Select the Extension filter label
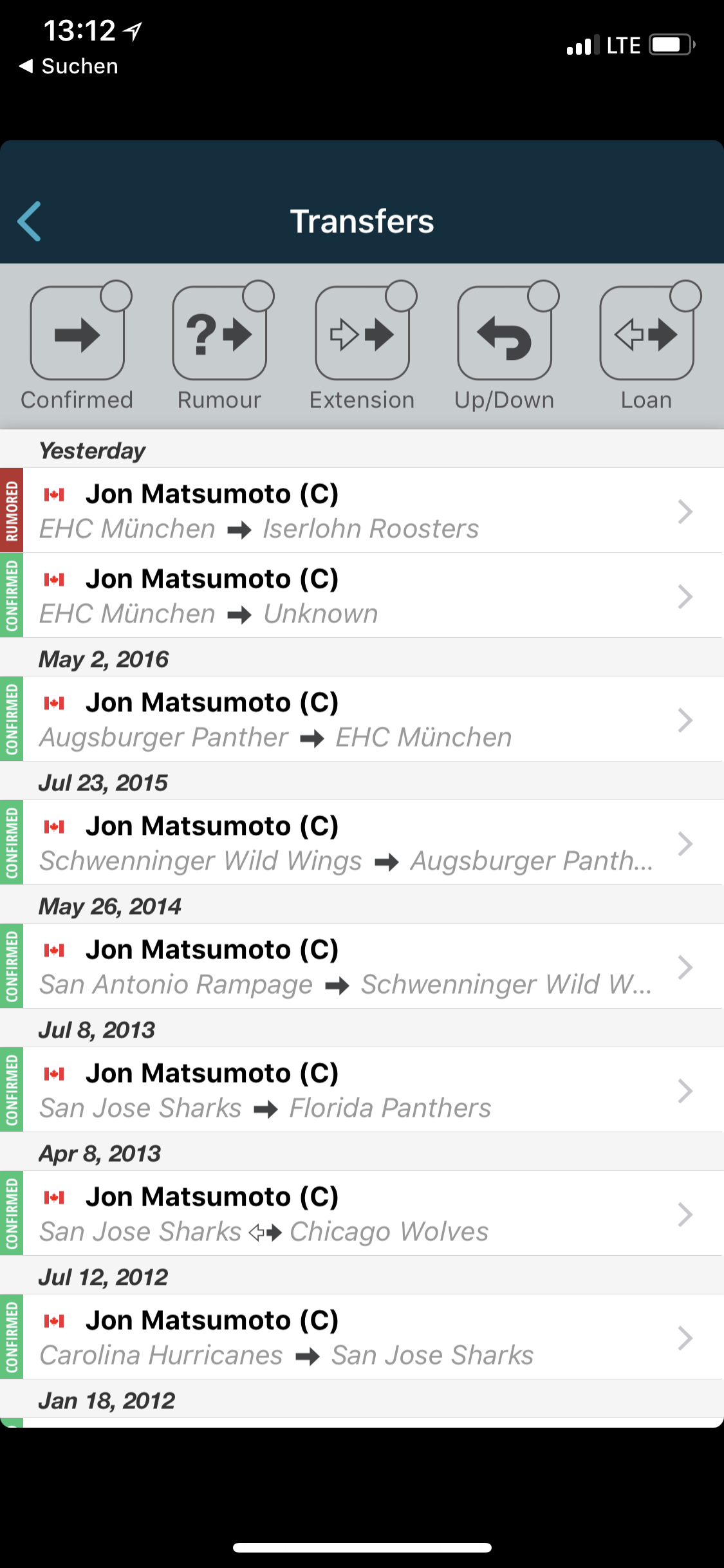 point(362,400)
